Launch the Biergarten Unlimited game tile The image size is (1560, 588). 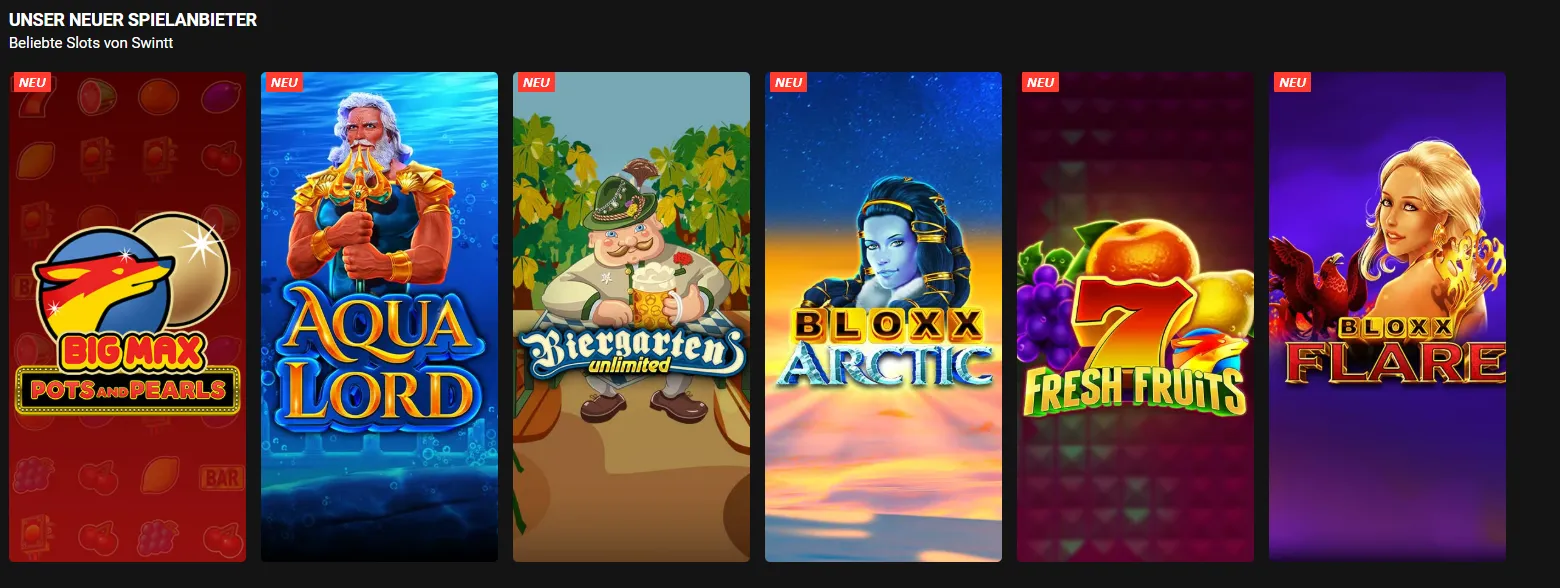(x=631, y=317)
